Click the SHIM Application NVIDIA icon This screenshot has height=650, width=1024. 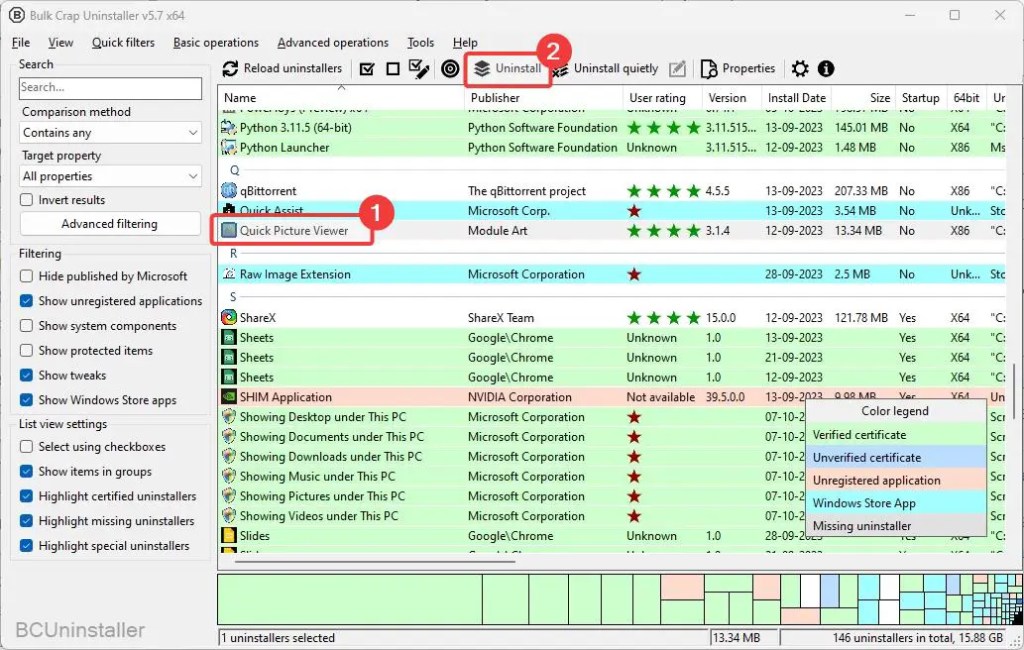pos(229,397)
